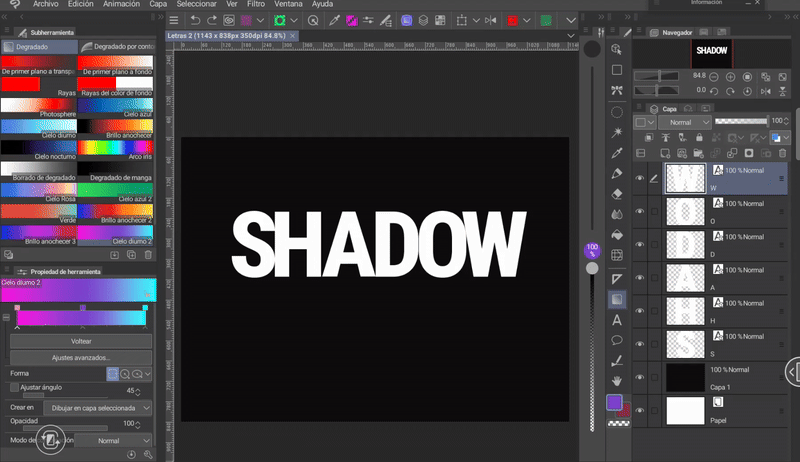
Task: Toggle visibility of Capa 1 layer
Action: tap(640, 377)
